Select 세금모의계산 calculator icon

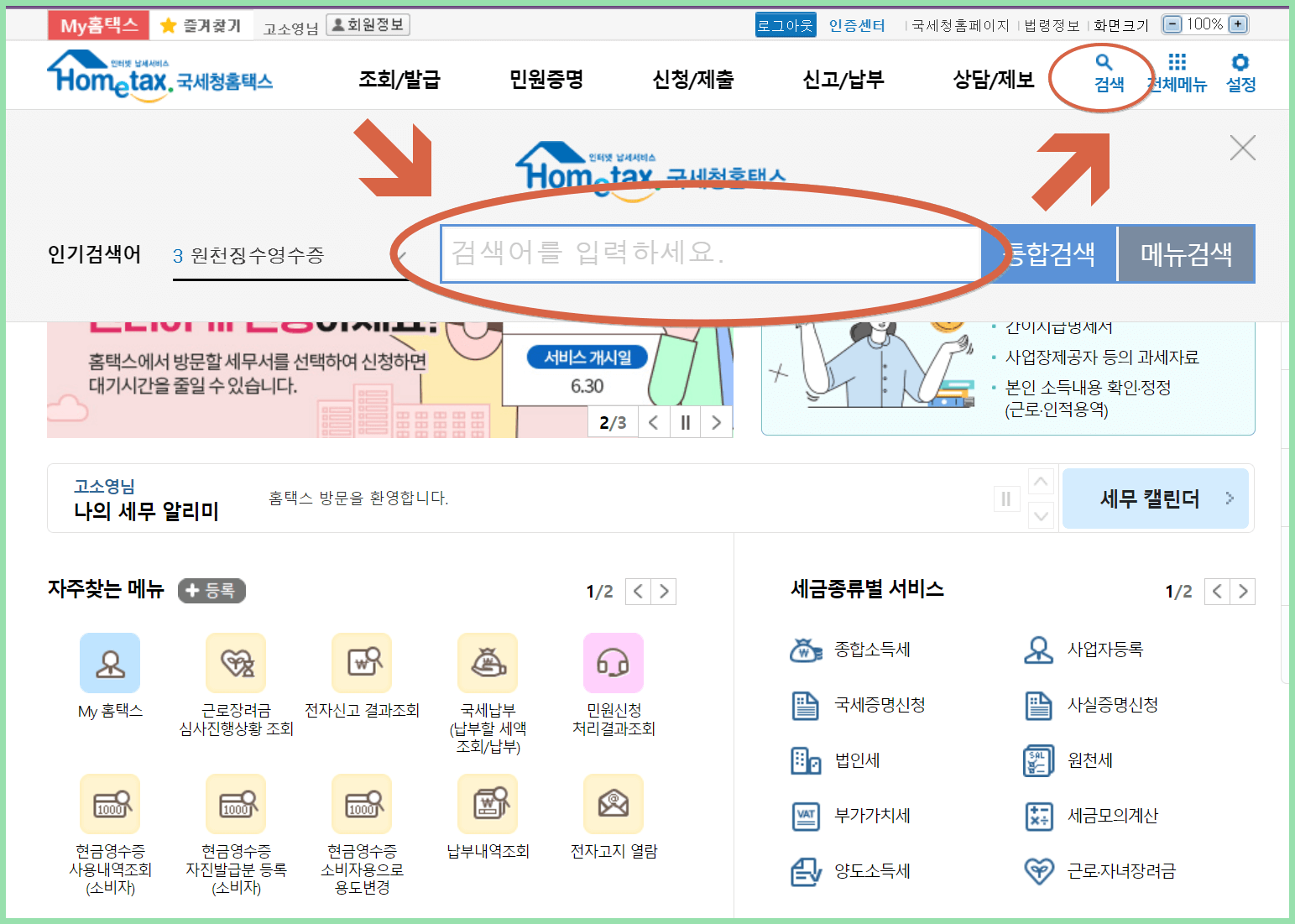[1039, 816]
